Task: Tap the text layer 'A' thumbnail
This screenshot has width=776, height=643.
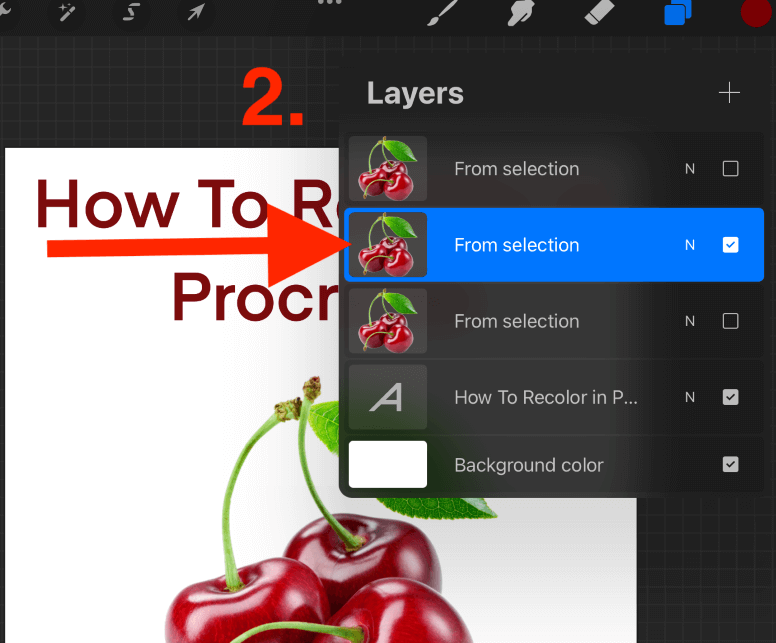Action: click(388, 397)
